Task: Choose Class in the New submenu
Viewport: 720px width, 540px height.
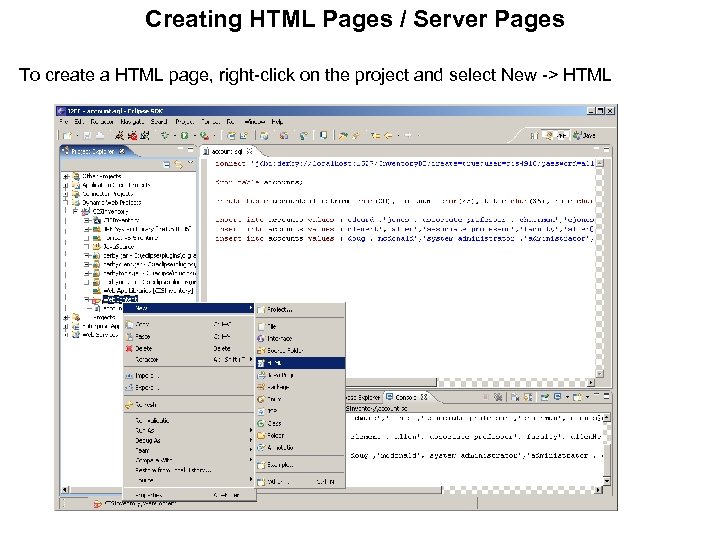Action: [x=300, y=423]
